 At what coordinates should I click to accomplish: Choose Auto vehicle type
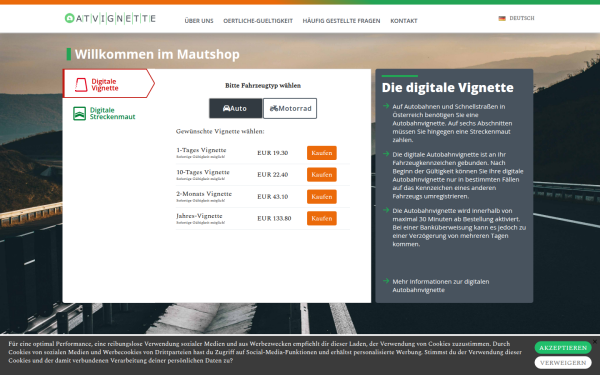click(235, 108)
